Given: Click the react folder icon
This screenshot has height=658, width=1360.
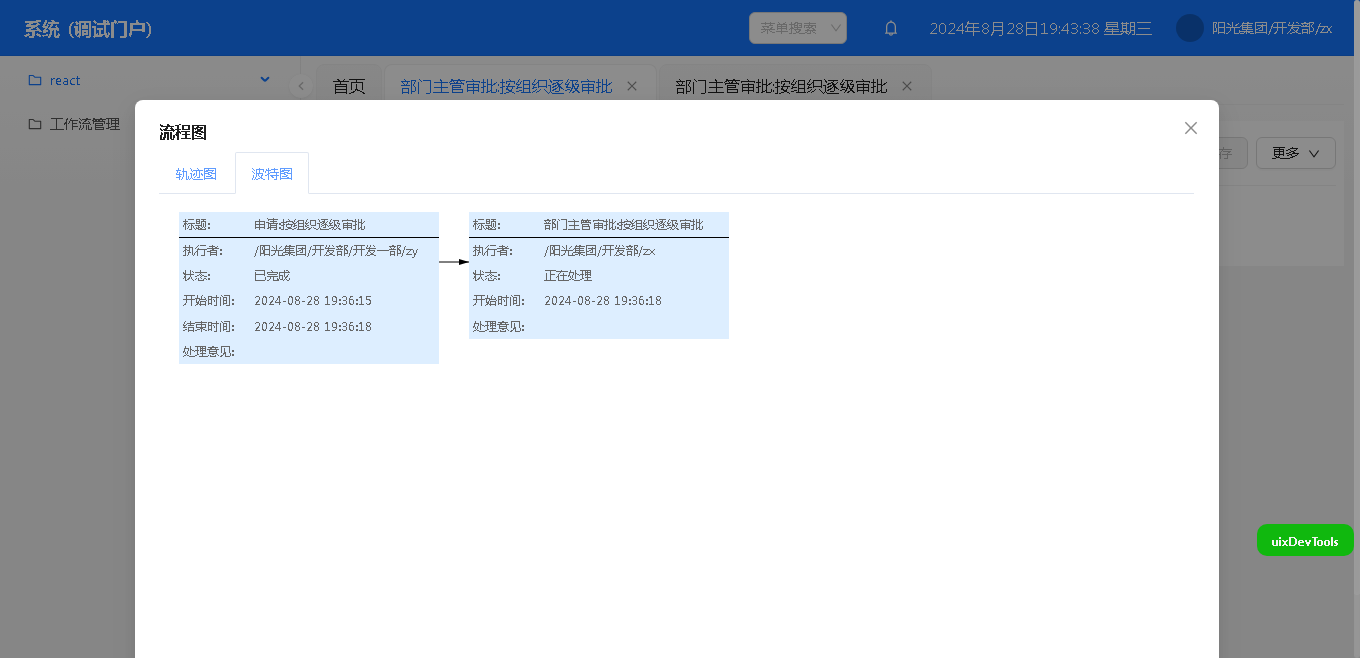Looking at the screenshot, I should (35, 80).
